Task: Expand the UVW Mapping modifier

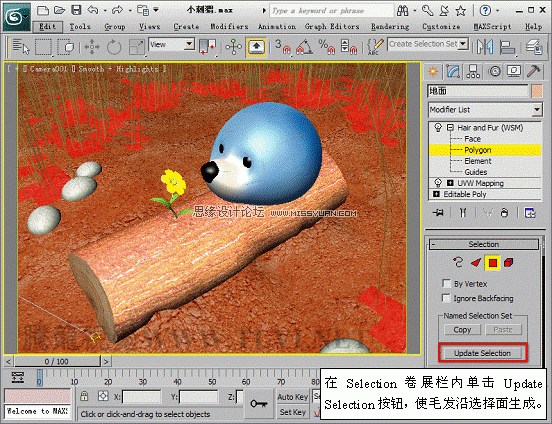Action: [450, 183]
